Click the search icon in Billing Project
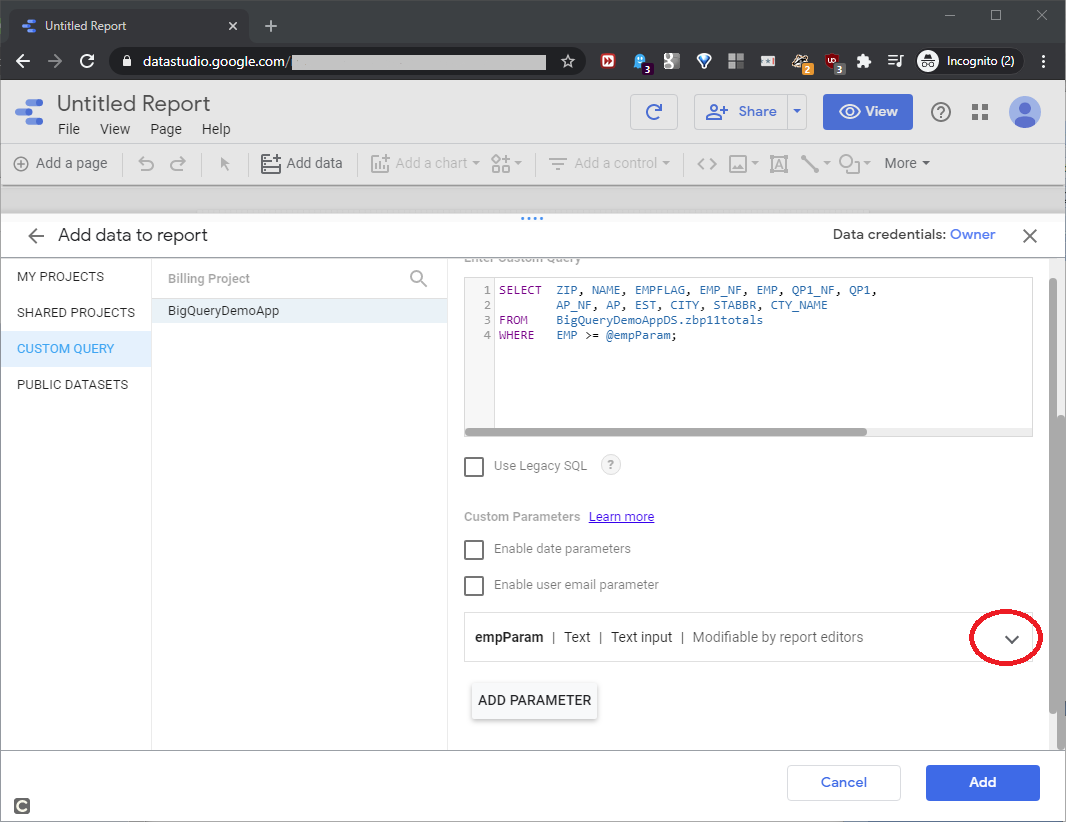The height and width of the screenshot is (822, 1066). 419,279
